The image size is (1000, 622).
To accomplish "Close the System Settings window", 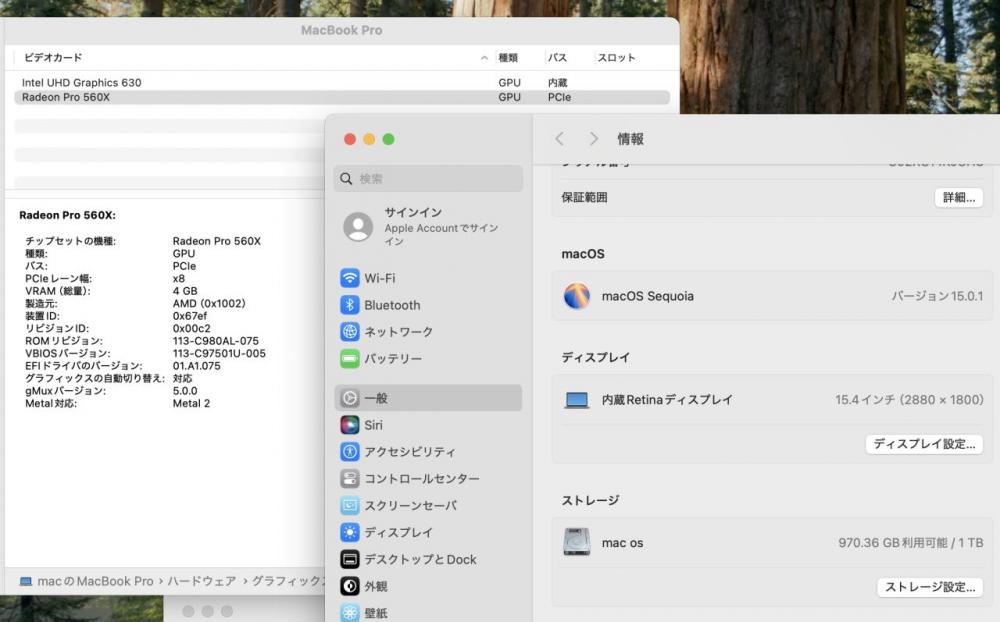I will [350, 139].
